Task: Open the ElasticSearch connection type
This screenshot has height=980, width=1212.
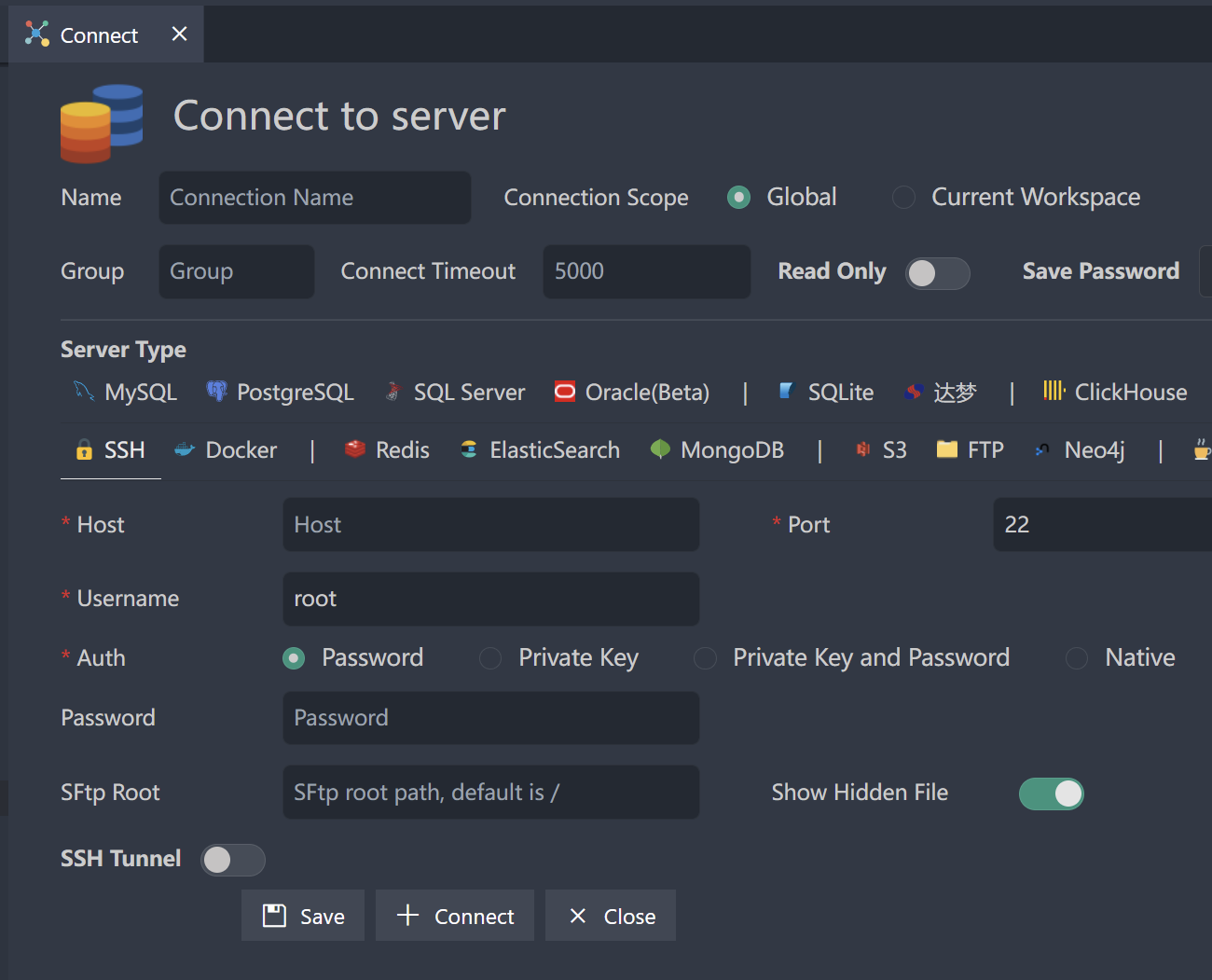Action: click(x=539, y=449)
